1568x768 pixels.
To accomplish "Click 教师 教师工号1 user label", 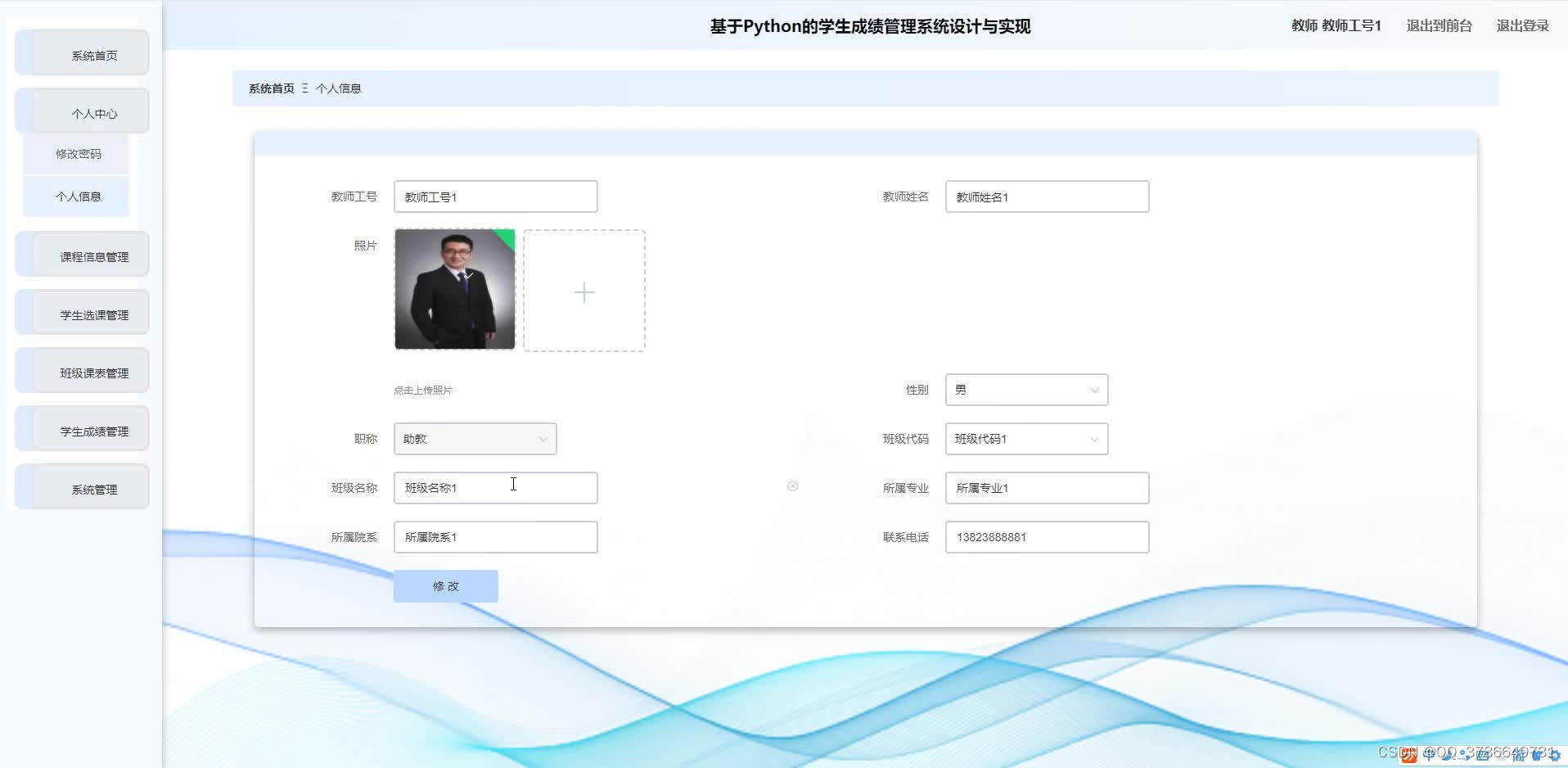I will pos(1336,26).
